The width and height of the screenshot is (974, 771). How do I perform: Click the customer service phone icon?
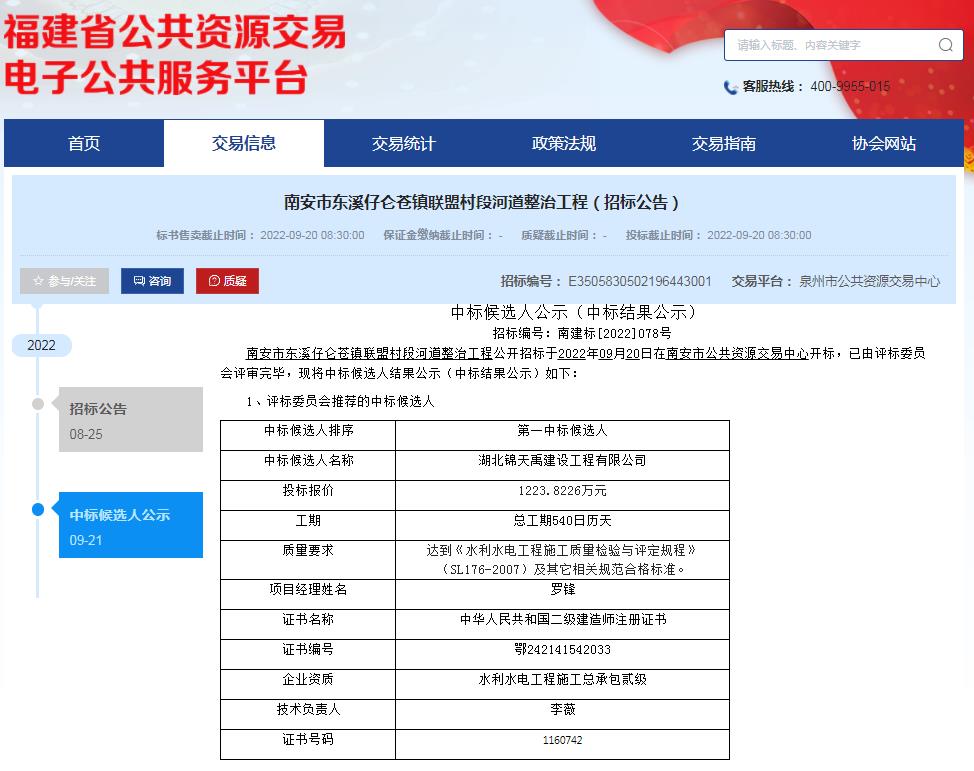coord(730,87)
